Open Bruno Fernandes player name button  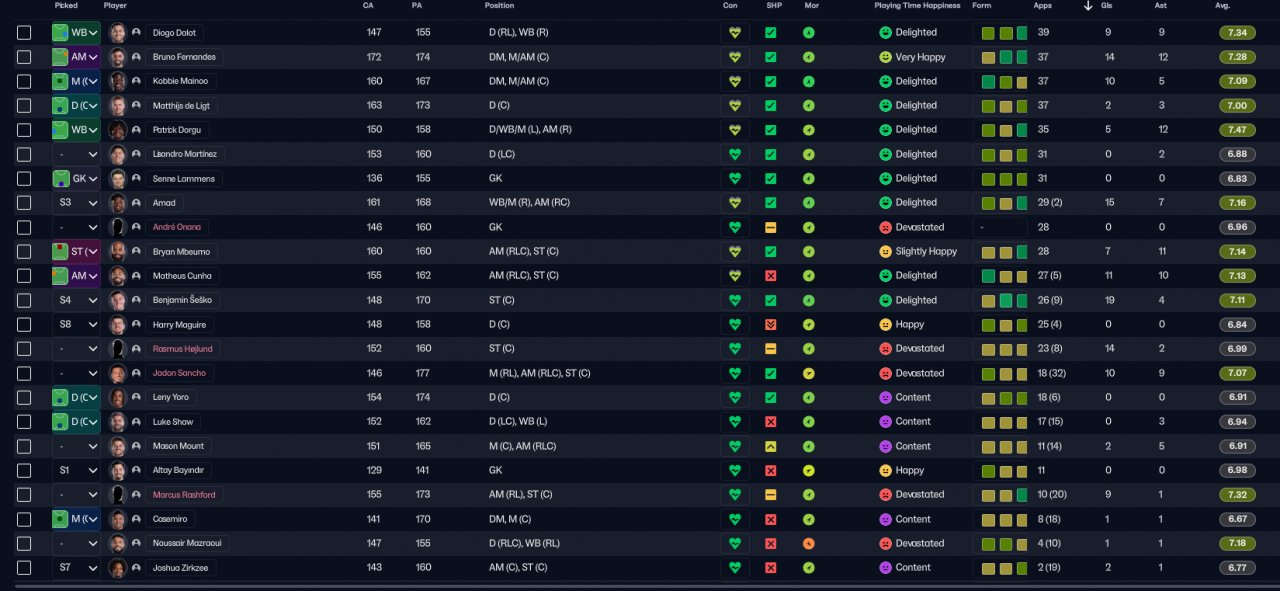coord(184,57)
